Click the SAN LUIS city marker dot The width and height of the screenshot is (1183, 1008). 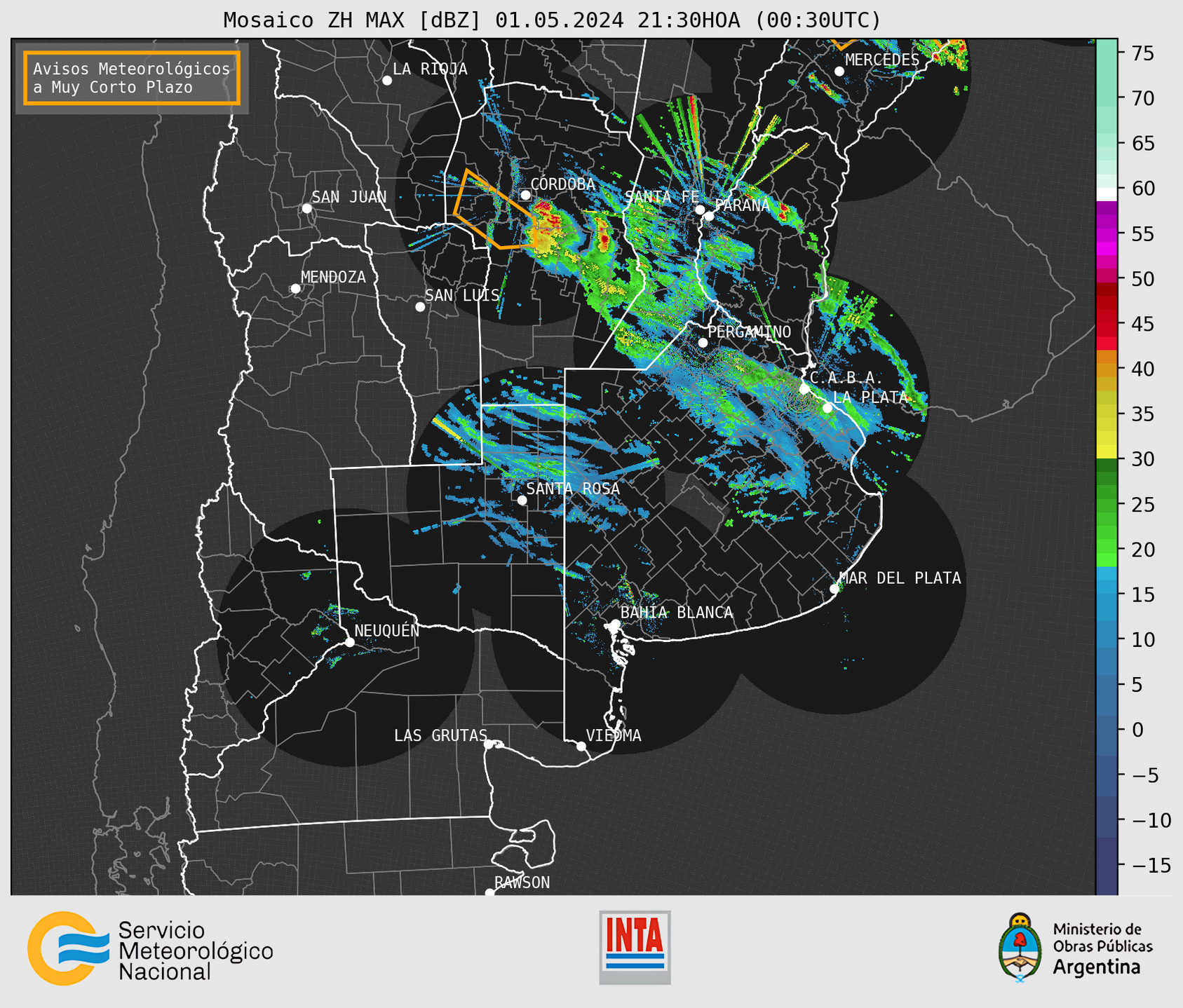tap(420, 307)
